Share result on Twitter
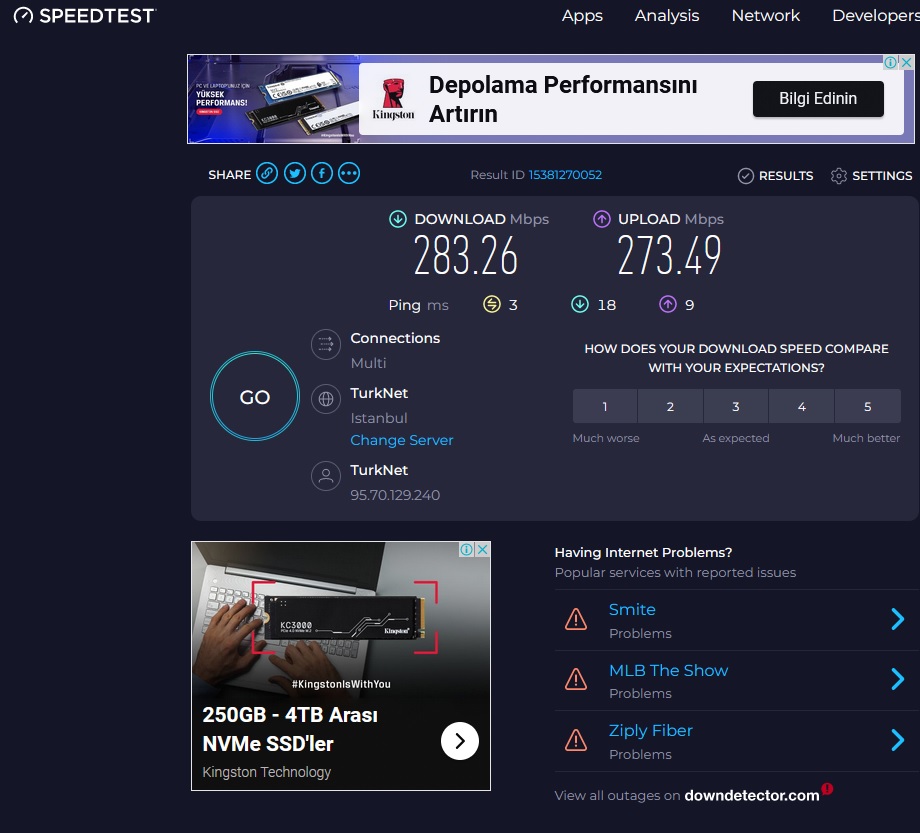Viewport: 920px width, 833px height. coord(295,174)
